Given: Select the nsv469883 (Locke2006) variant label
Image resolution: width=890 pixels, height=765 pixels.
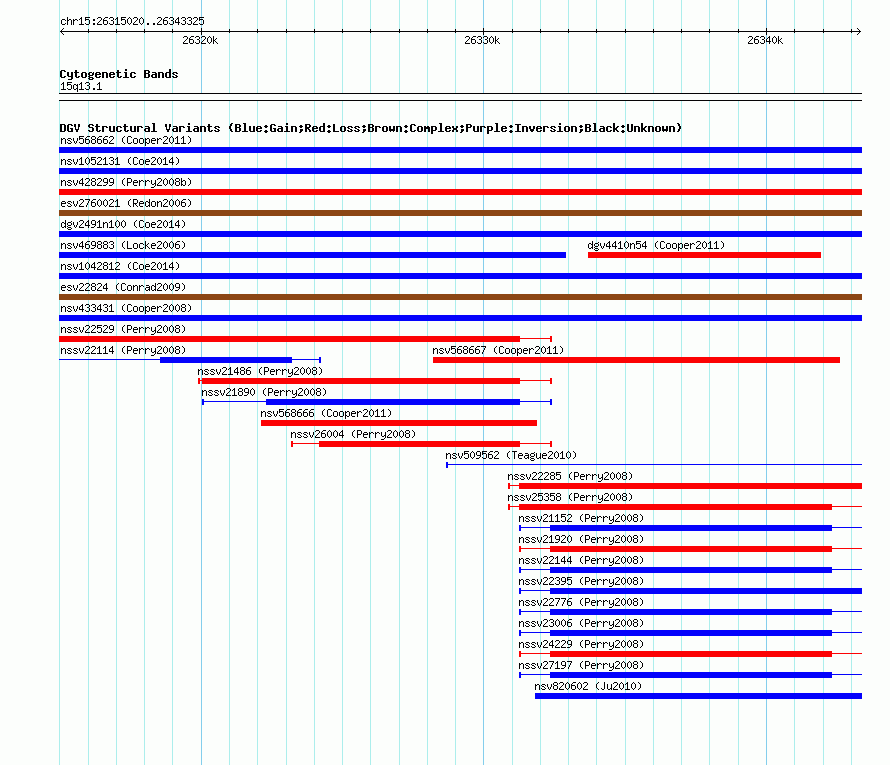Looking at the screenshot, I should click(x=123, y=245).
